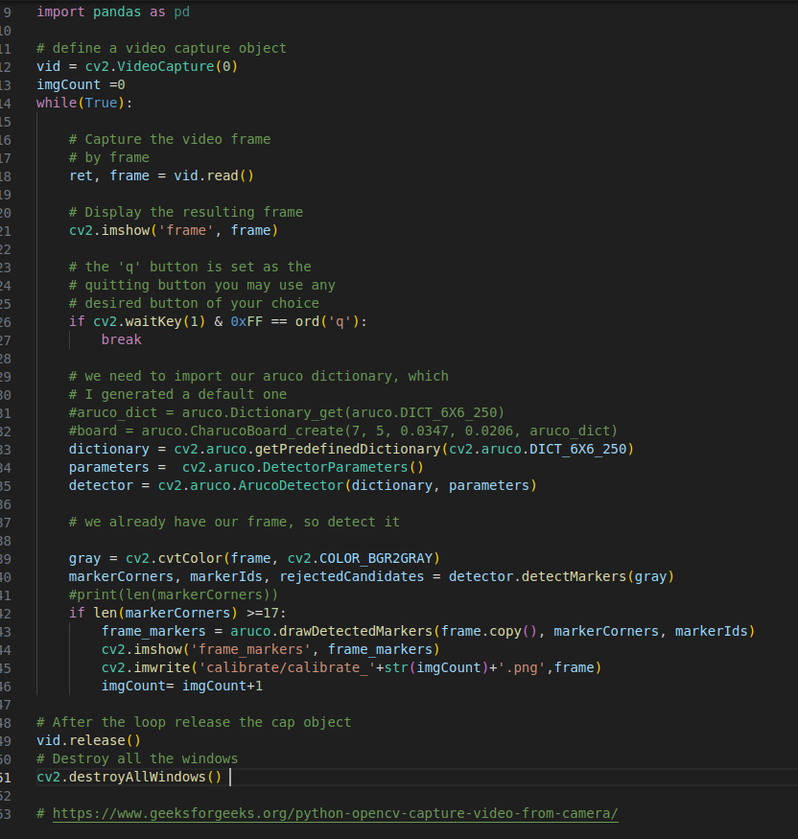Click '# Capture the video frame' comment
Image resolution: width=798 pixels, height=839 pixels.
pyautogui.click(x=170, y=139)
